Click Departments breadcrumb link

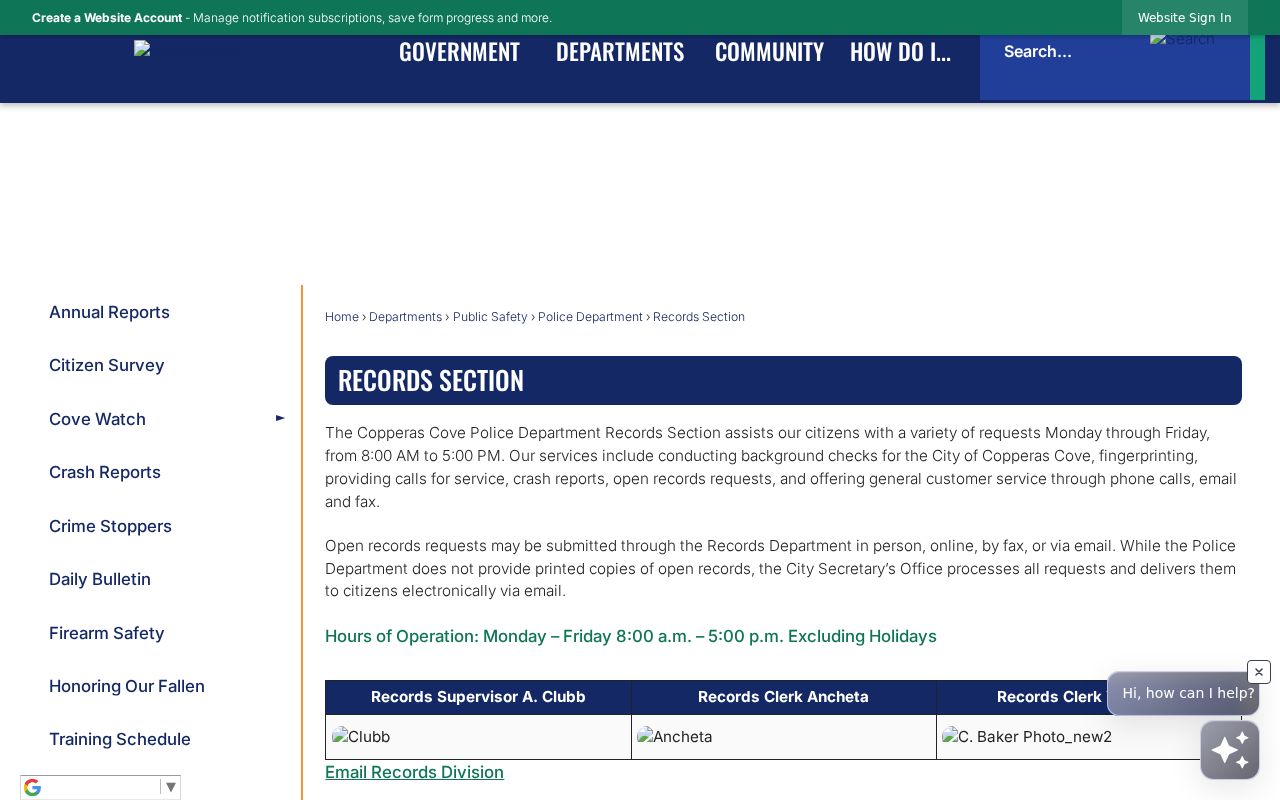point(405,317)
